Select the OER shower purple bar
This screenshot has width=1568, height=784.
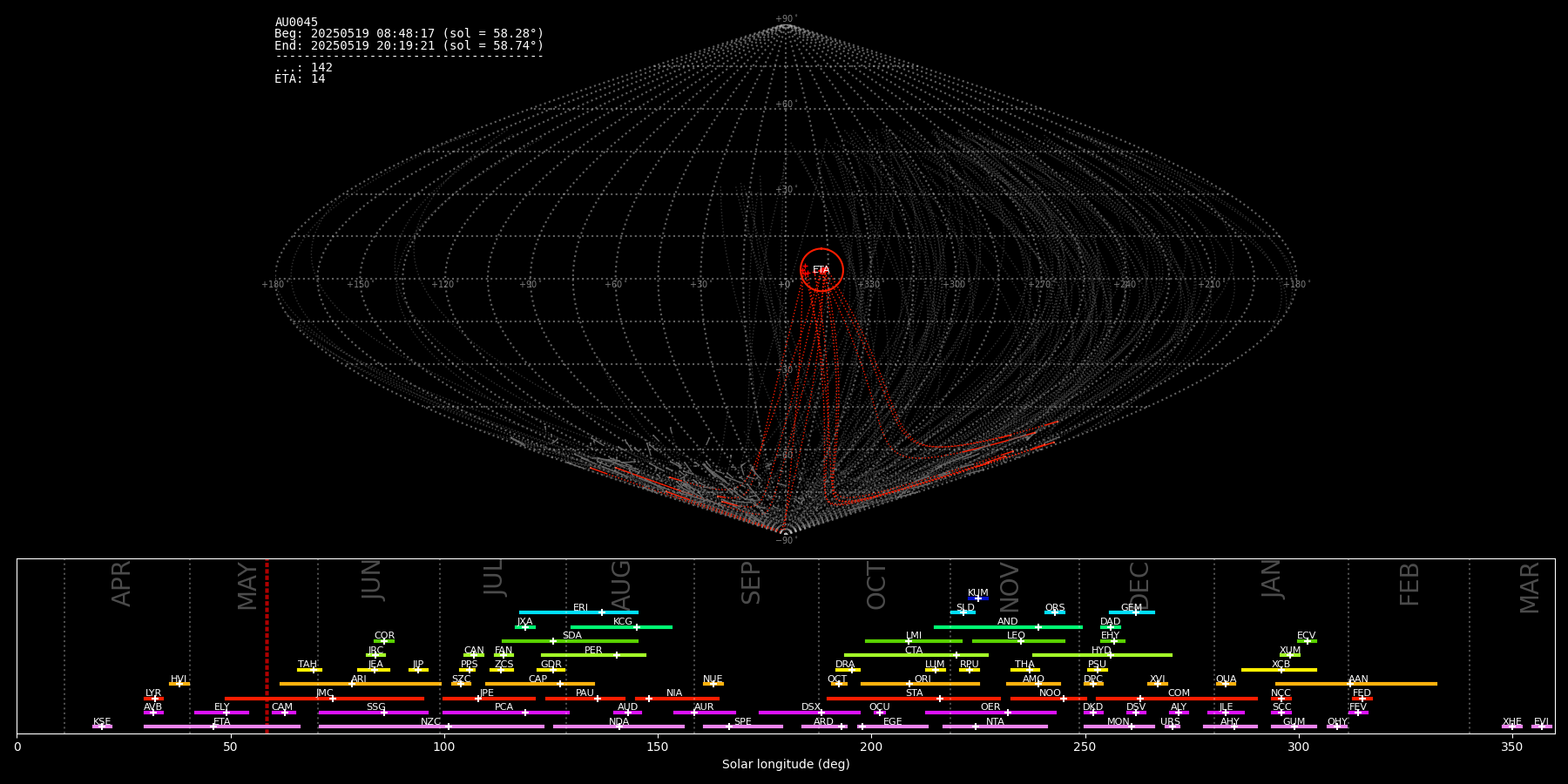pos(990,713)
